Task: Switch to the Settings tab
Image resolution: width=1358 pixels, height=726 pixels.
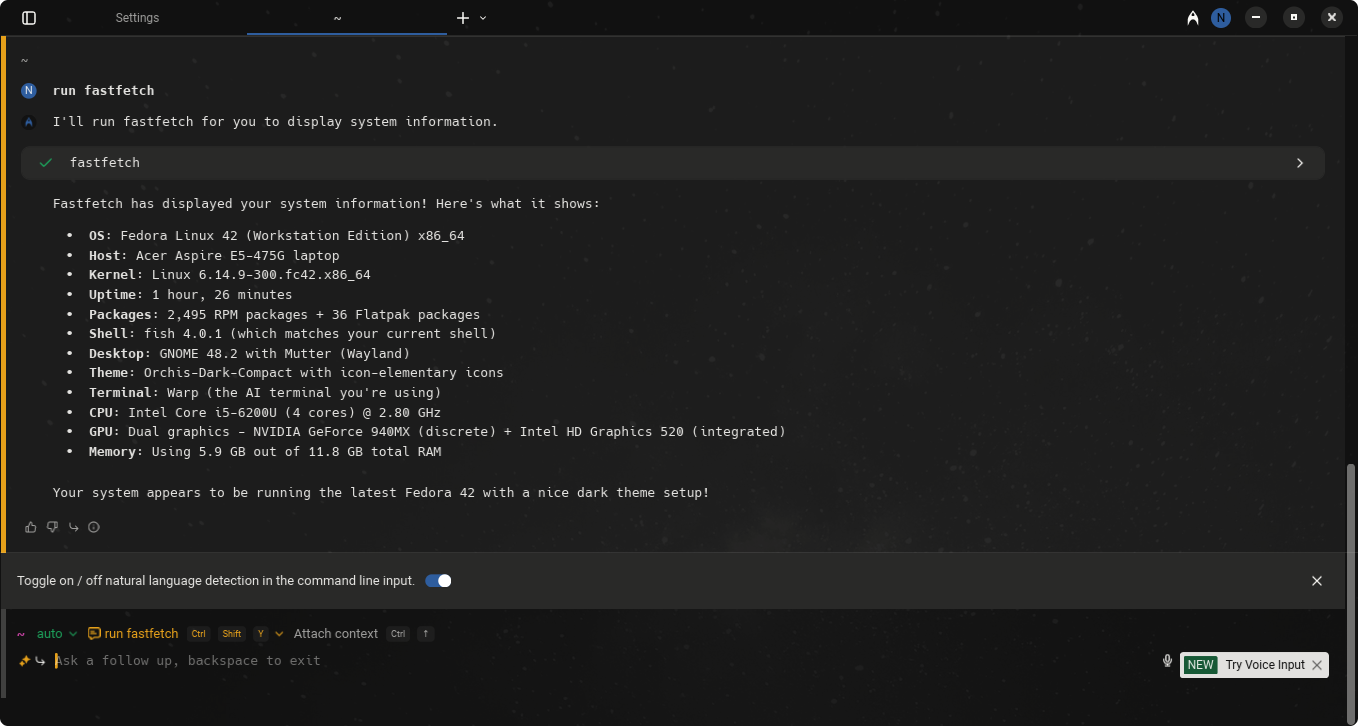Action: click(x=137, y=18)
